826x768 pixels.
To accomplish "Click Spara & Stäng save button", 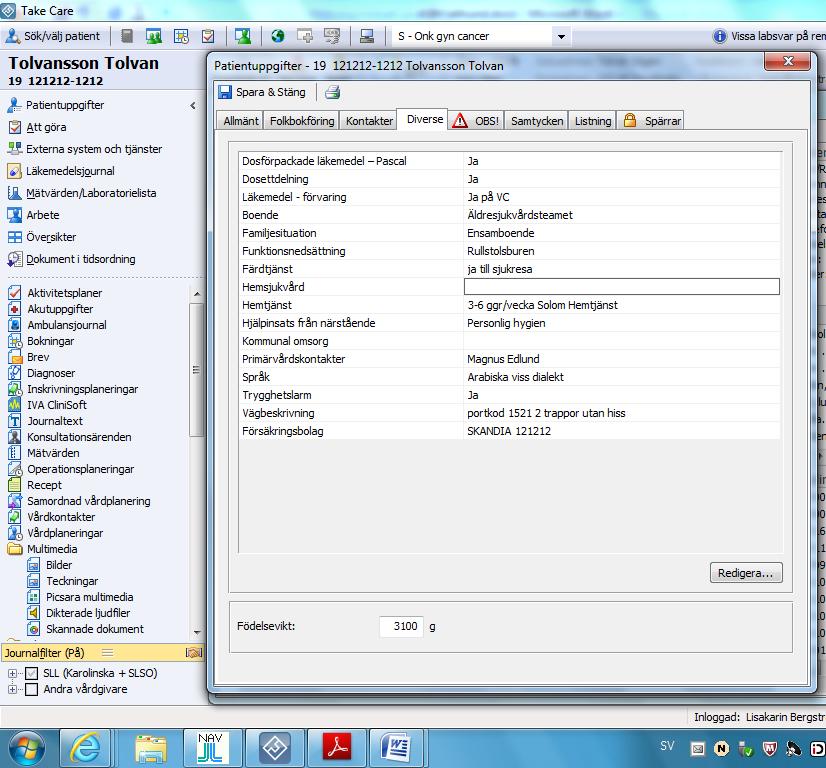I will 262,92.
